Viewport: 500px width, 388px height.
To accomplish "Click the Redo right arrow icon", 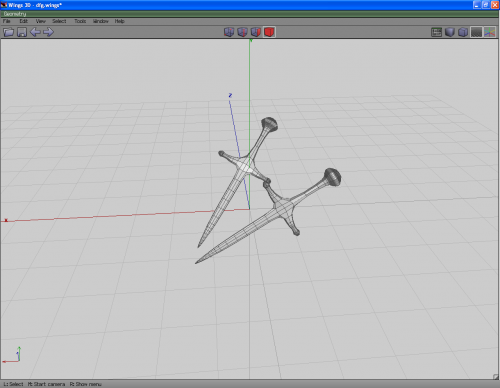I will [x=48, y=32].
